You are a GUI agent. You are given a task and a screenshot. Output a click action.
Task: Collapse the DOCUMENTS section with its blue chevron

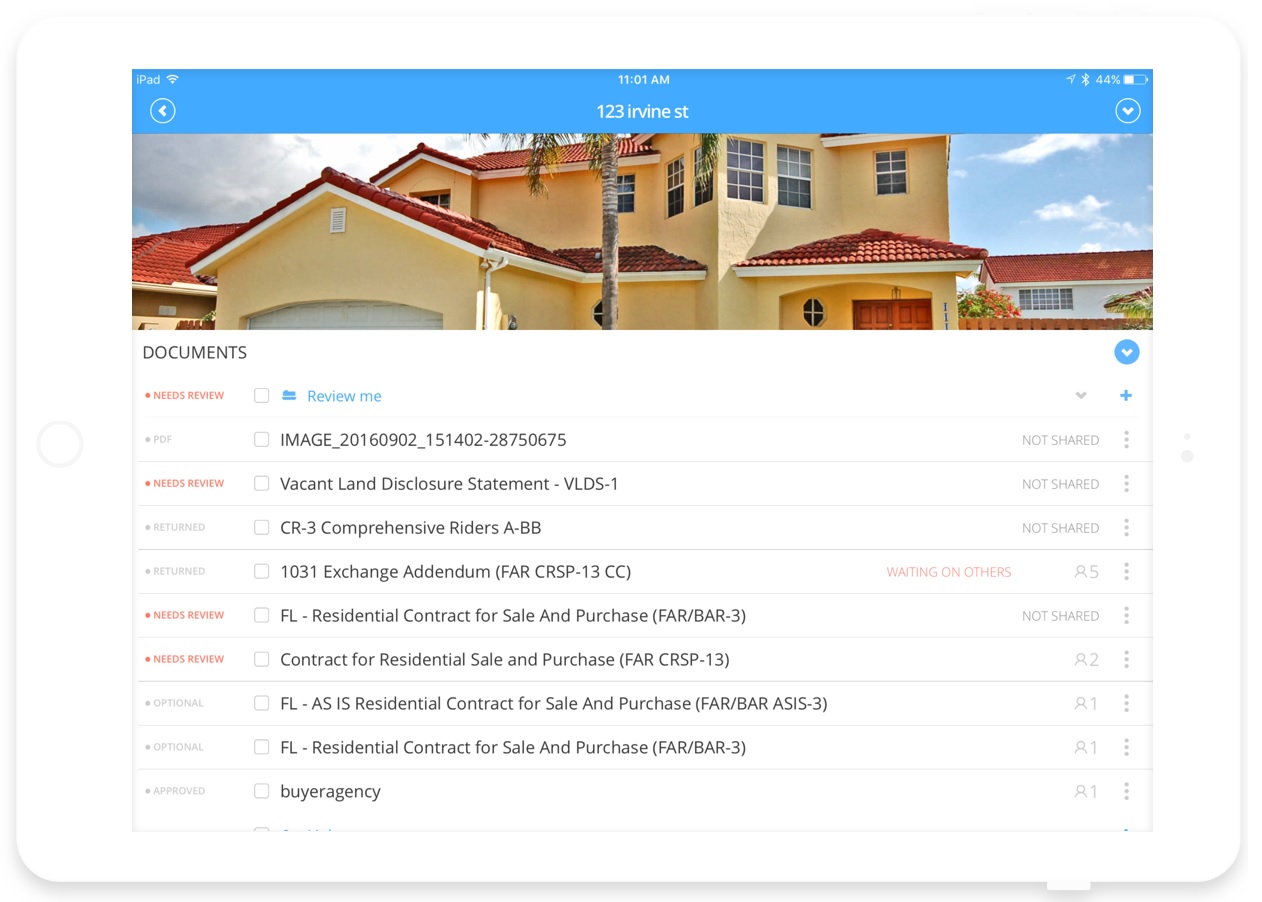[1126, 352]
